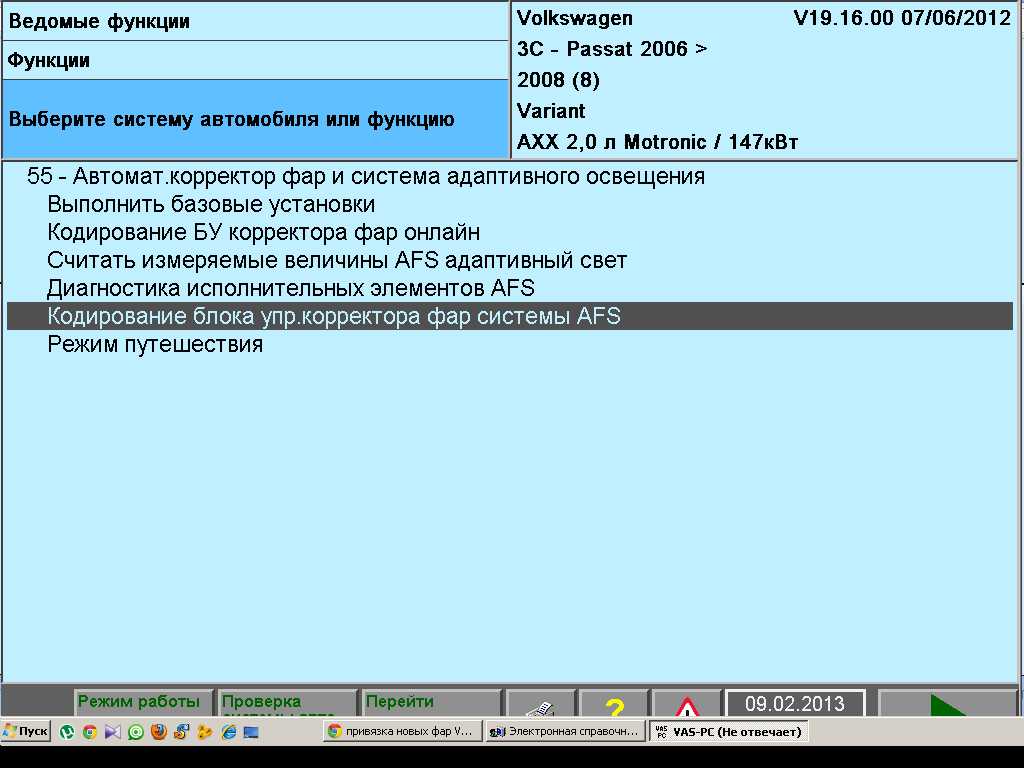1024x768 pixels.
Task: Go forward with the green arrow button
Action: pos(947,704)
